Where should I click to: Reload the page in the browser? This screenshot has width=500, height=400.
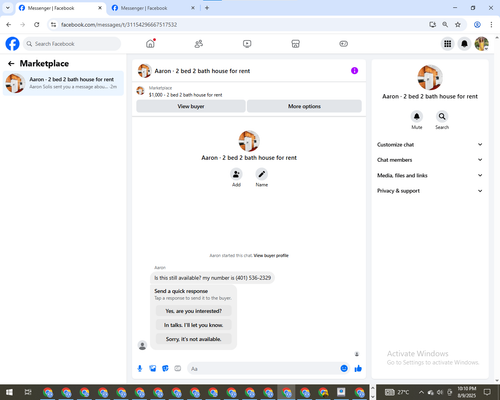[x=37, y=24]
